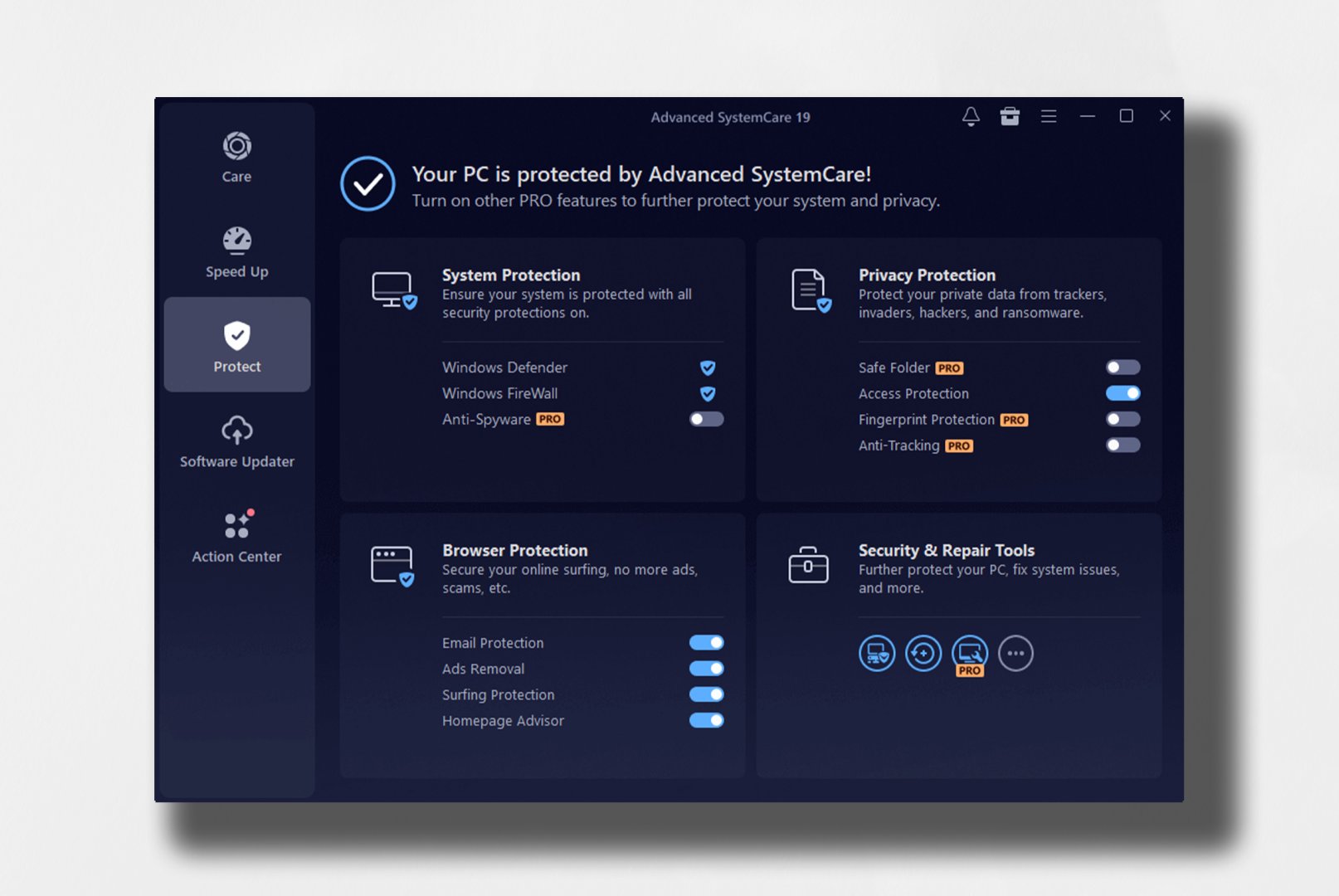
Task: Click the toolbox icon in title bar
Action: pos(1010,116)
